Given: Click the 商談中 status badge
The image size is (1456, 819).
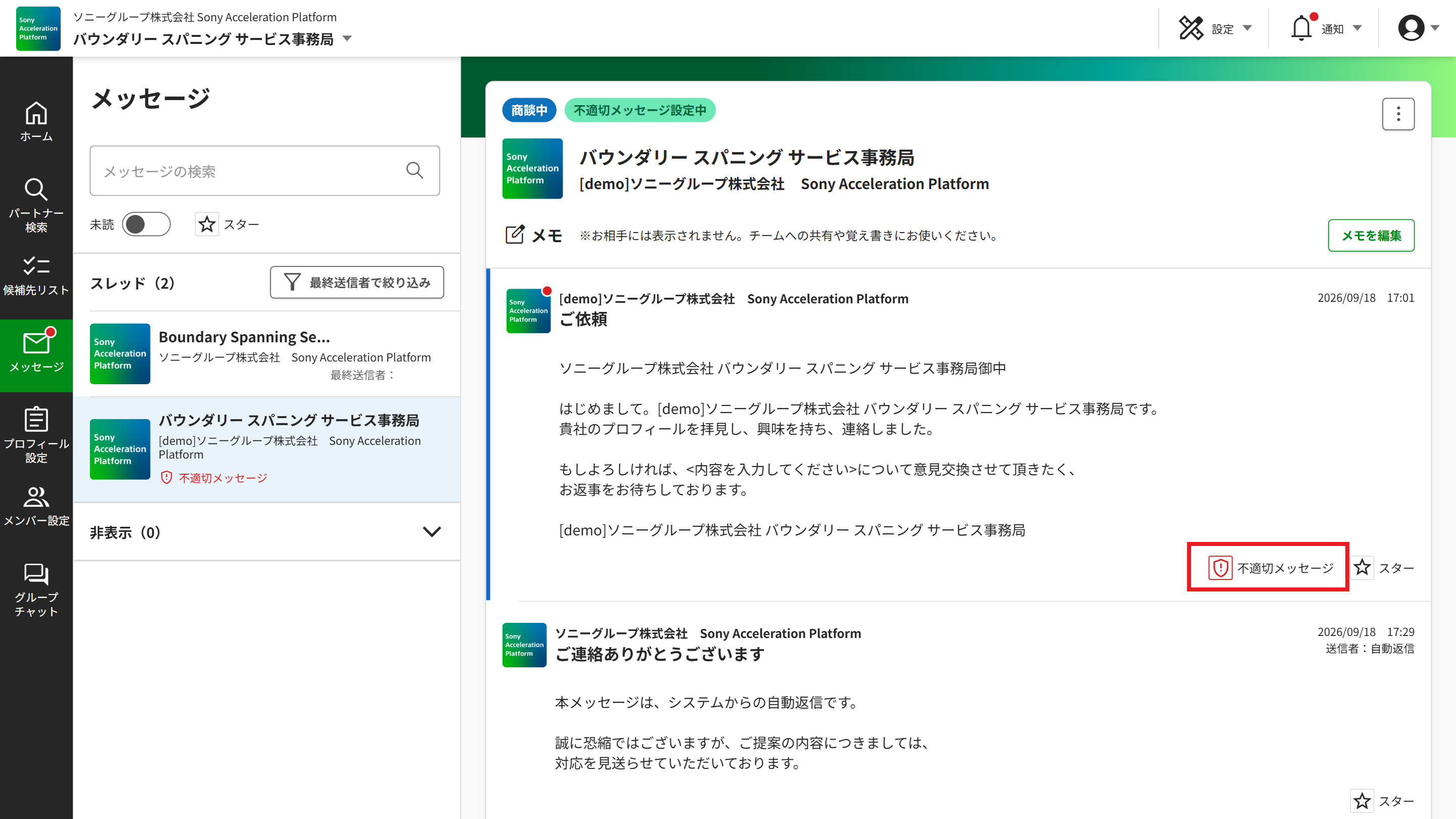Looking at the screenshot, I should coord(529,110).
